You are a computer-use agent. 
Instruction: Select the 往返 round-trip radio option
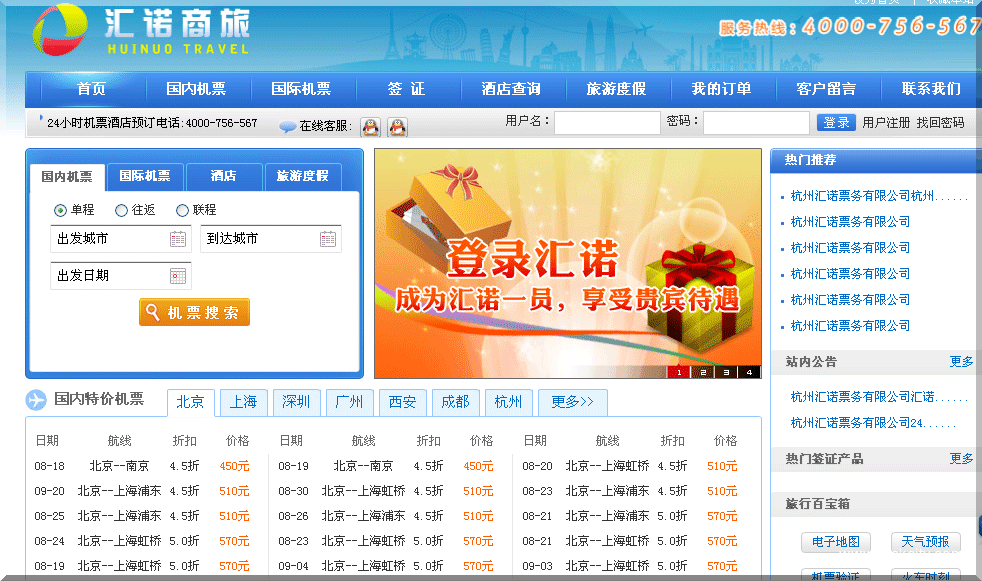pyautogui.click(x=122, y=210)
